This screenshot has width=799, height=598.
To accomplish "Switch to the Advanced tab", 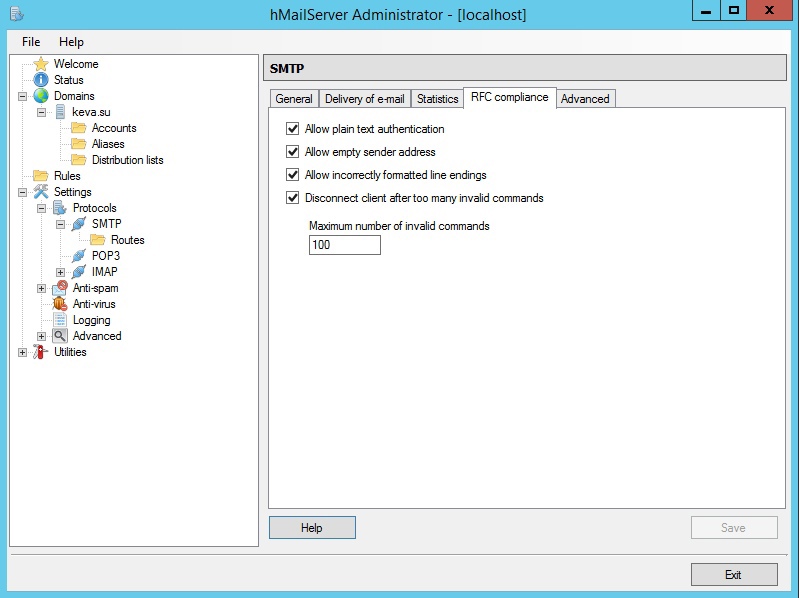I will point(585,99).
